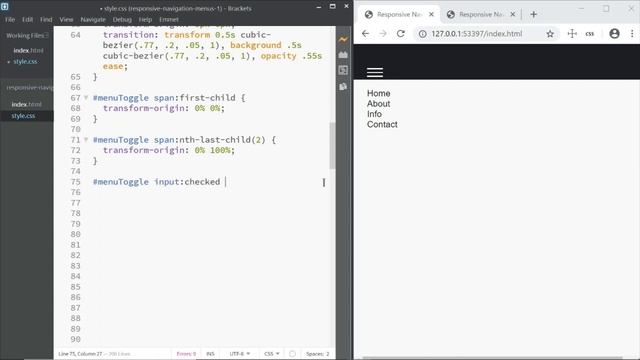Open the Edit menu
This screenshot has height=360, width=640.
click(27, 19)
